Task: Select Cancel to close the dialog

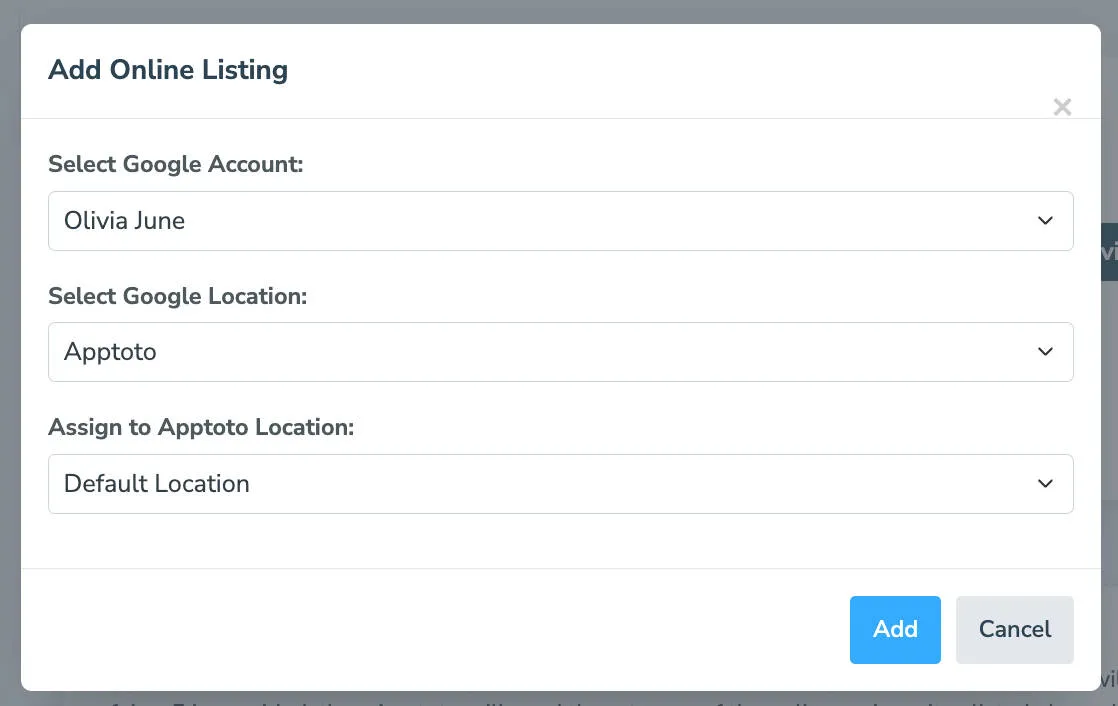Action: click(x=1014, y=629)
